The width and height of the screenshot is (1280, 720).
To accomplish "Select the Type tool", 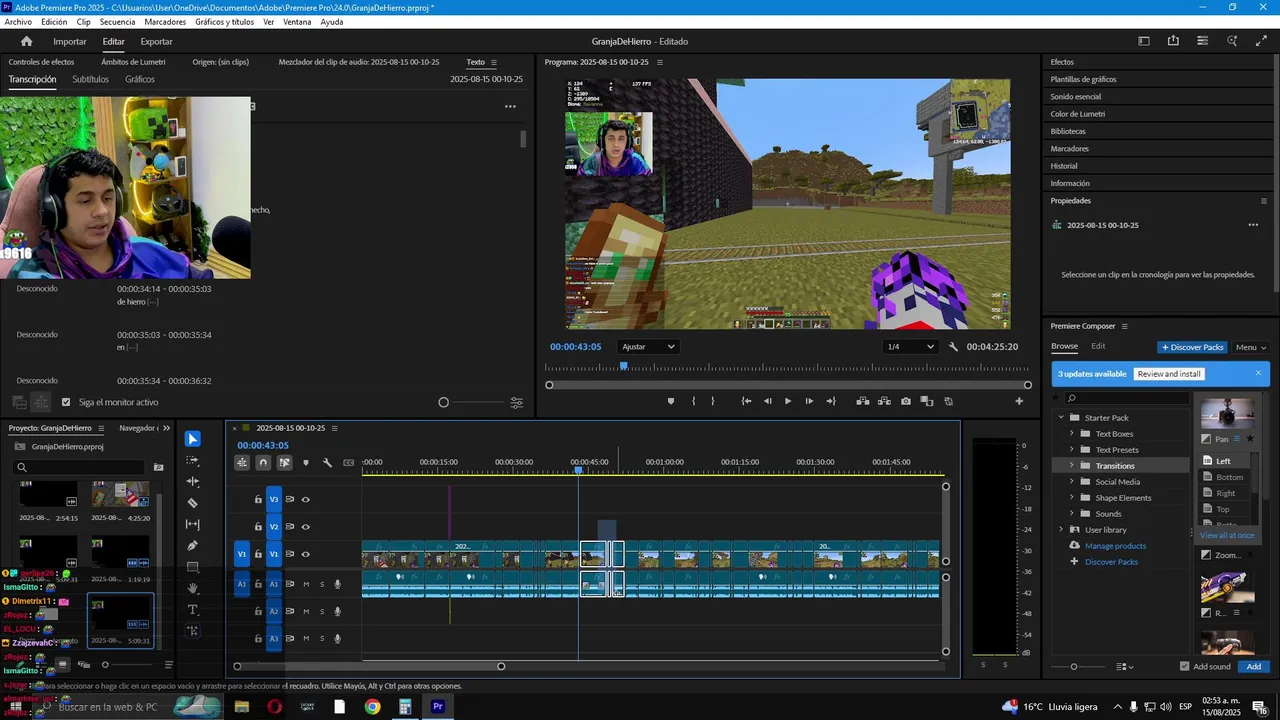I will [193, 609].
